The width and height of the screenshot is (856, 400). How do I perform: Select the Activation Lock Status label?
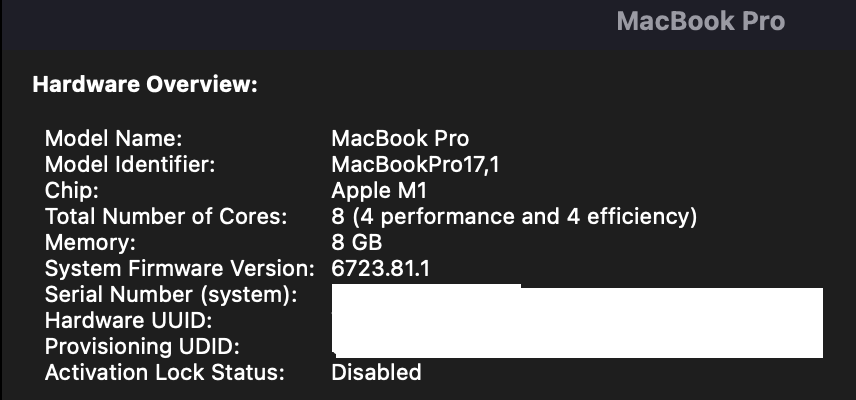[x=165, y=373]
